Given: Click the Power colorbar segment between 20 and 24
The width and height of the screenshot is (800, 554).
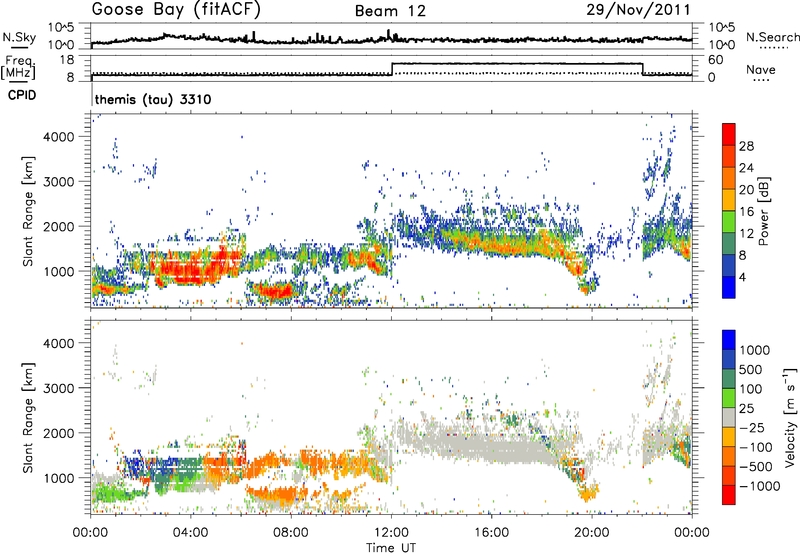Looking at the screenshot, I should click(729, 178).
